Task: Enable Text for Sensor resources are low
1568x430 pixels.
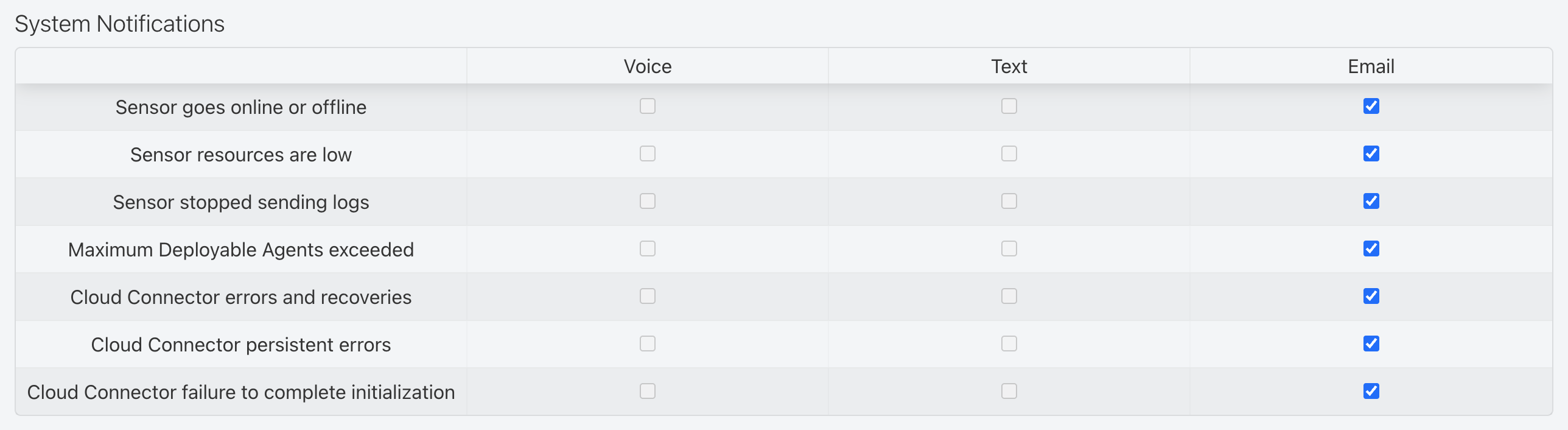Action: pos(1009,153)
